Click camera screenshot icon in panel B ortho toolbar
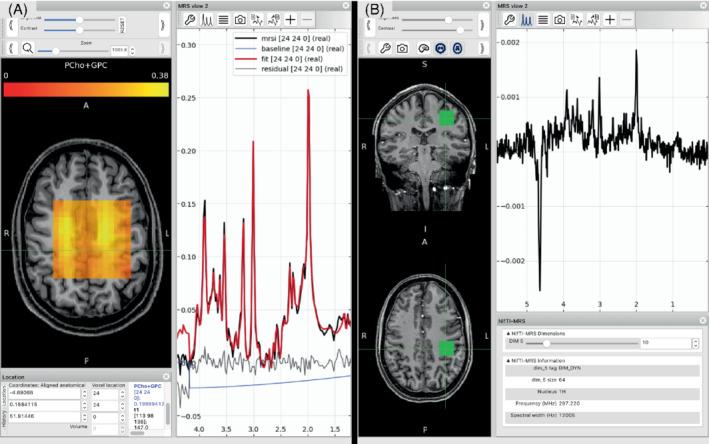The image size is (709, 444). pos(402,48)
